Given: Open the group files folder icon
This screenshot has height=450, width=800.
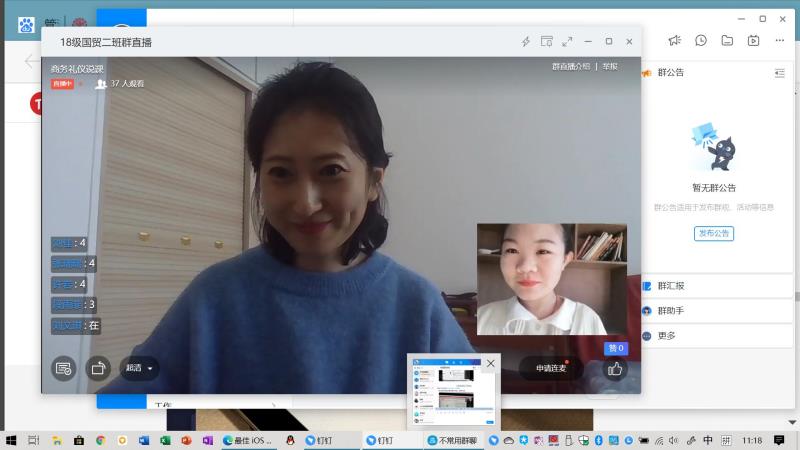Looking at the screenshot, I should (727, 40).
